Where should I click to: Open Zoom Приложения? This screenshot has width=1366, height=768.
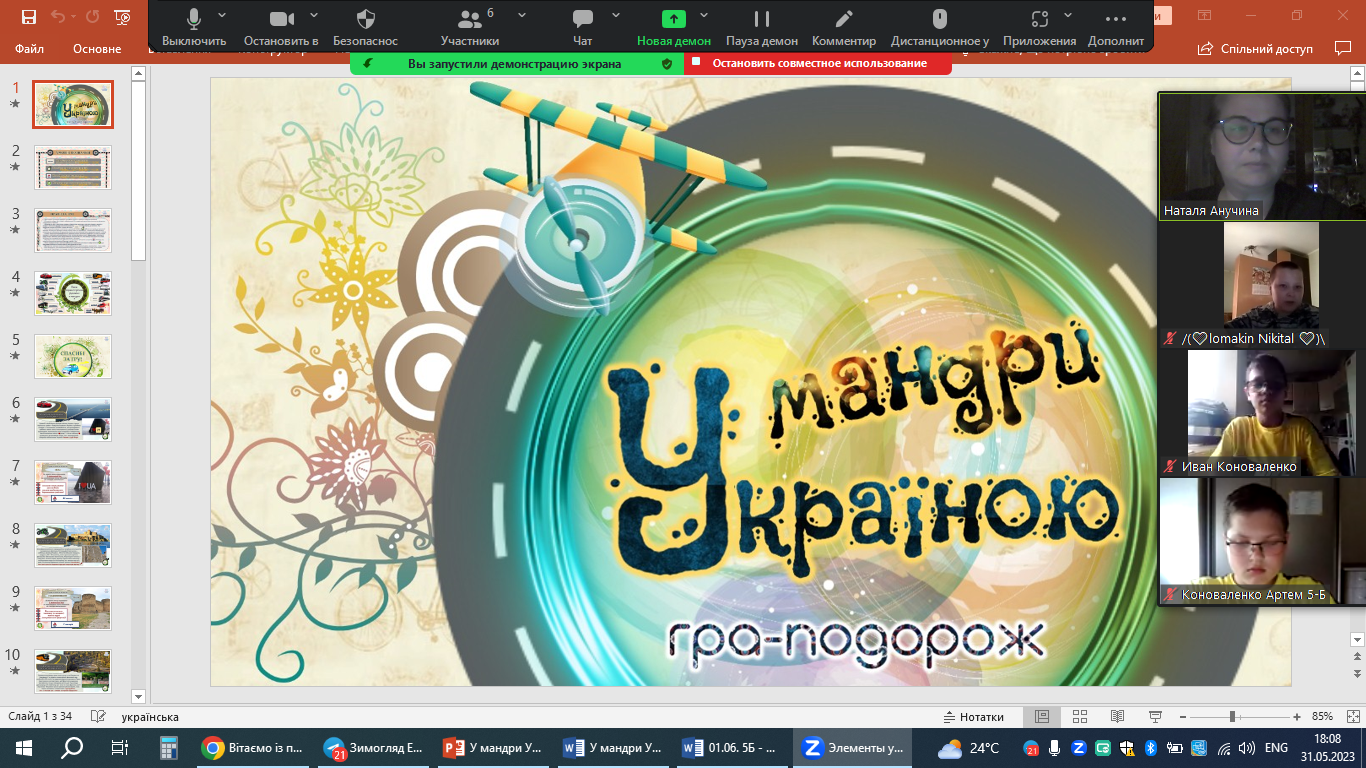click(1040, 27)
